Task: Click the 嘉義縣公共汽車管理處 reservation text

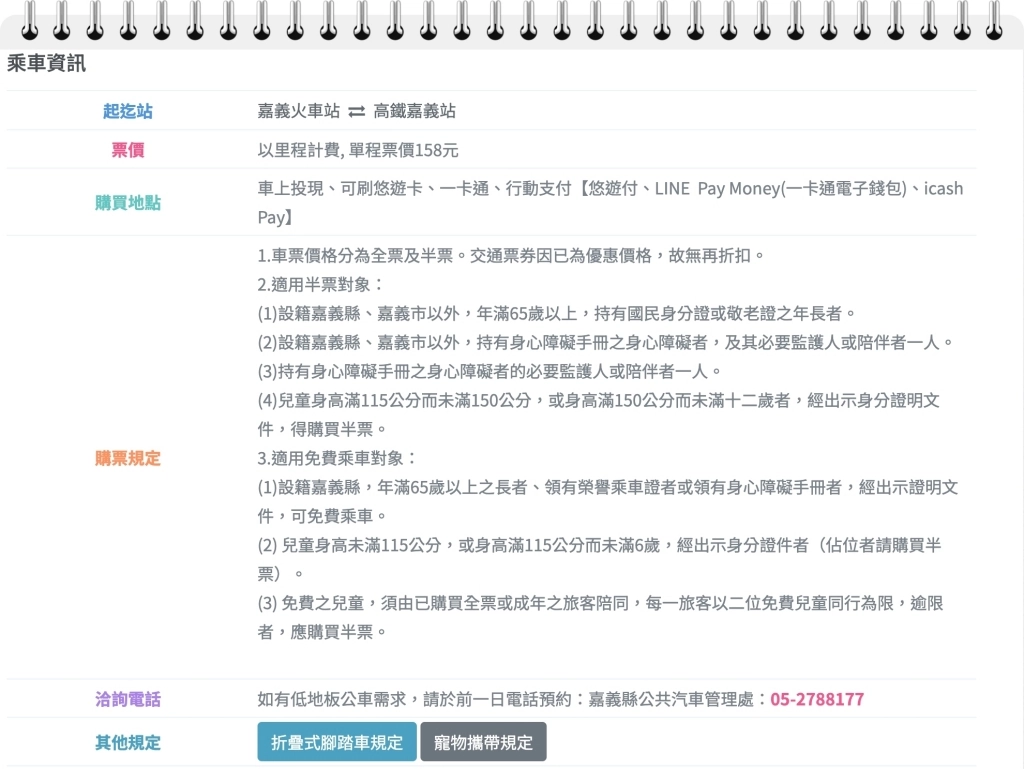Action: 676,699
